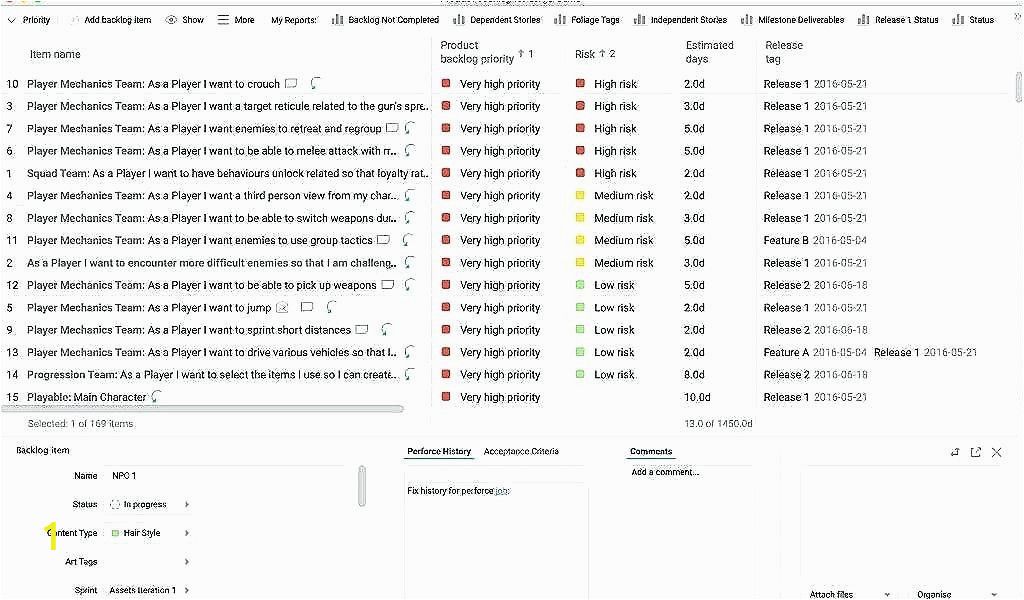Open the Priority view dropdown
Image resolution: width=1024 pixels, height=600 pixels.
(x=29, y=20)
